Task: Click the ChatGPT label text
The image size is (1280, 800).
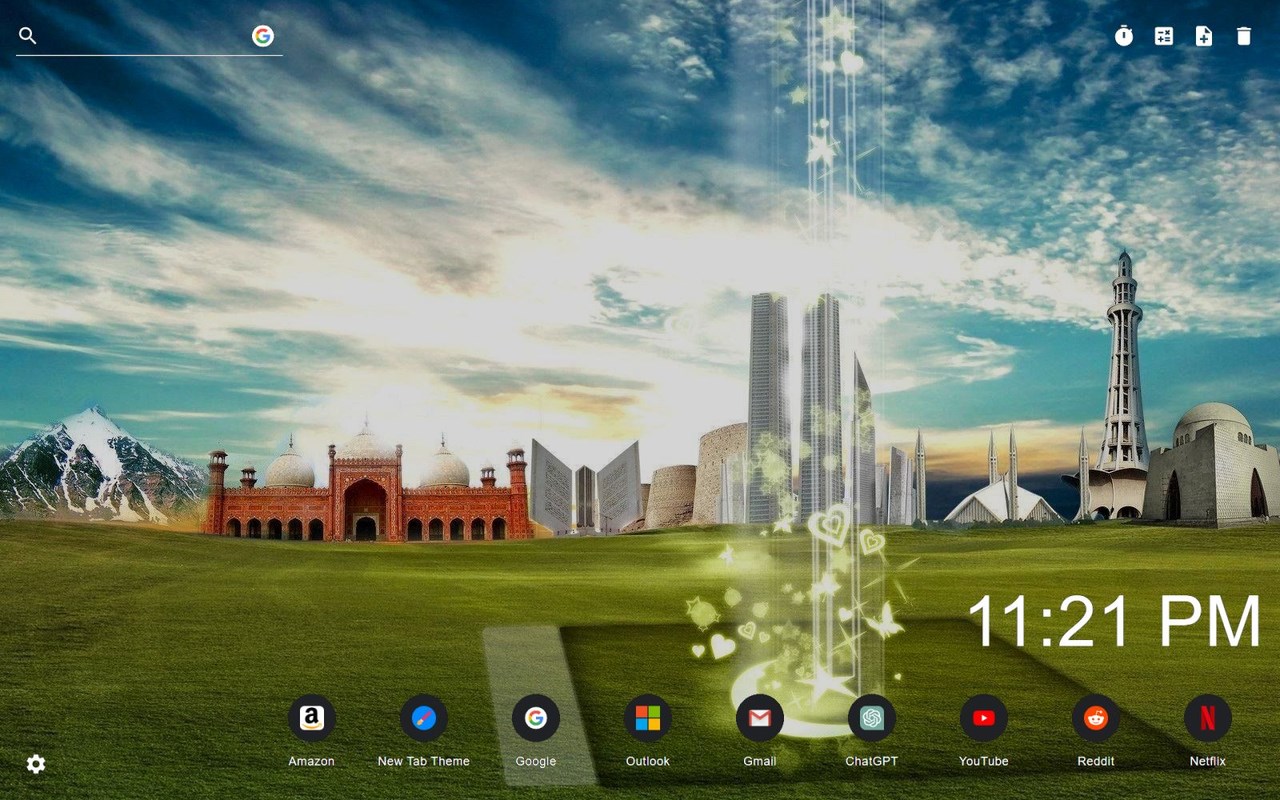Action: 871,761
